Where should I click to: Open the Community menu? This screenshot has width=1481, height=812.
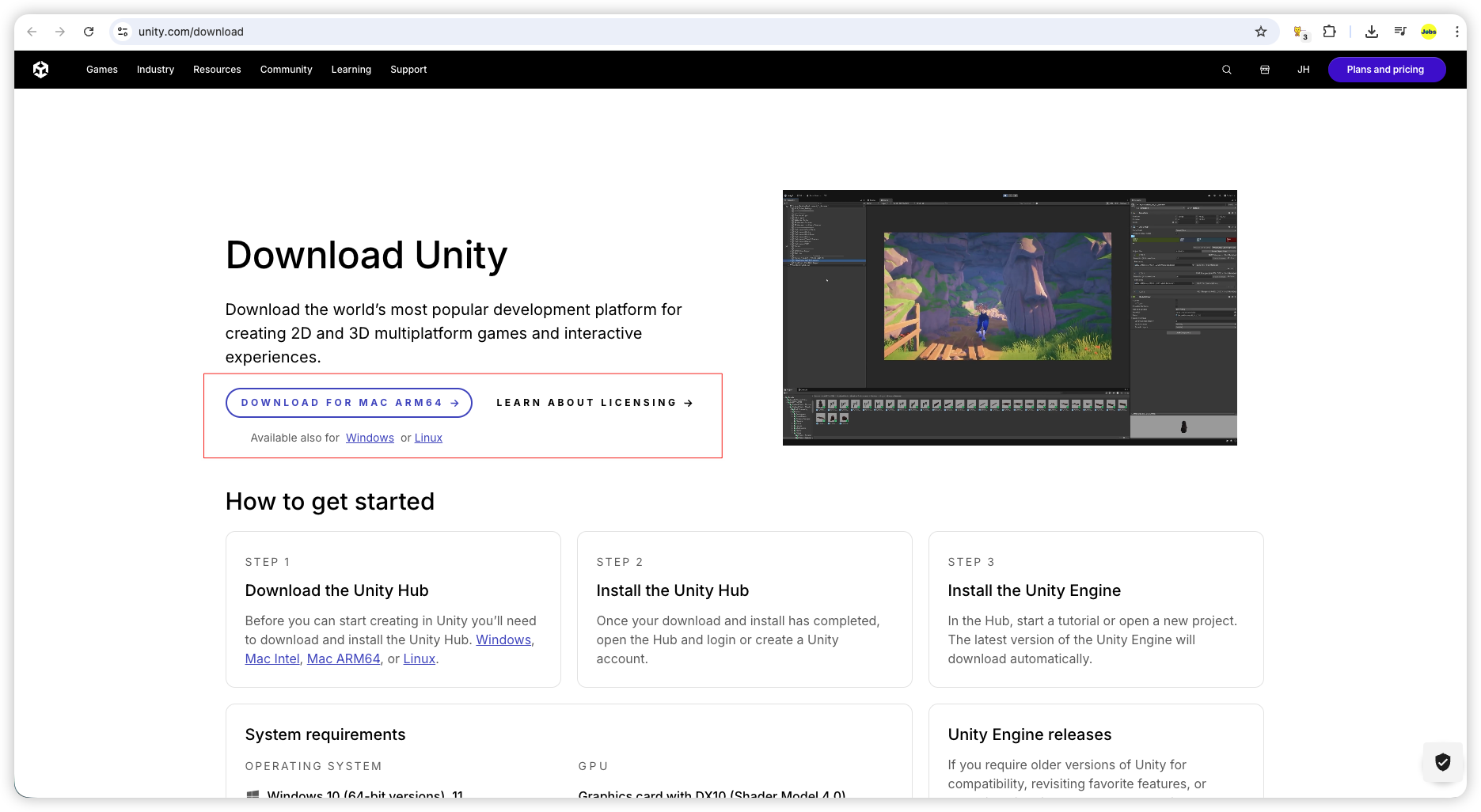287,70
